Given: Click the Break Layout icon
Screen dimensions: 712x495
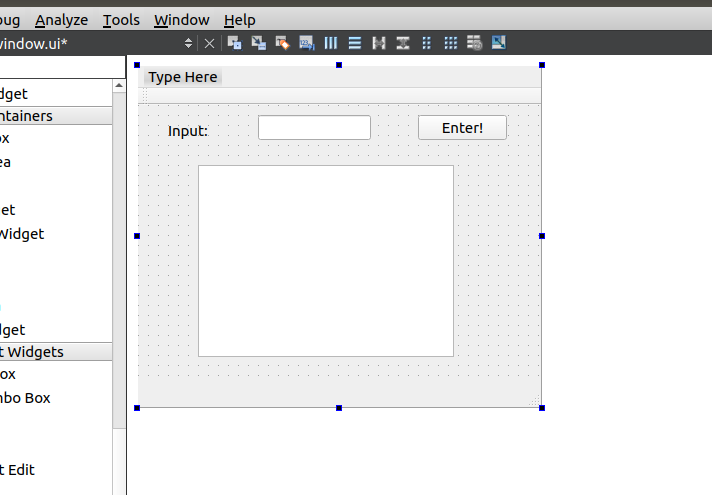Looking at the screenshot, I should (474, 43).
